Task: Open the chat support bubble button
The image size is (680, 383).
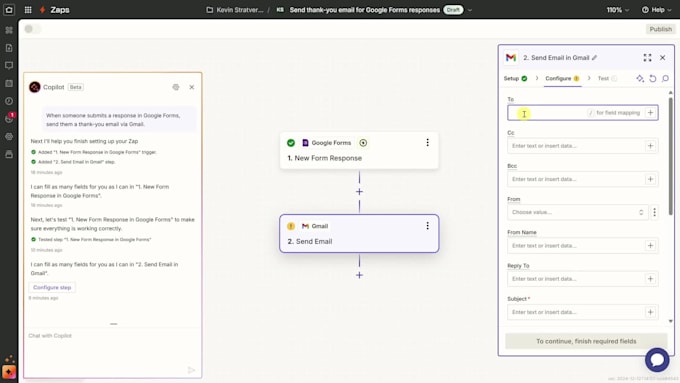Action: click(657, 360)
